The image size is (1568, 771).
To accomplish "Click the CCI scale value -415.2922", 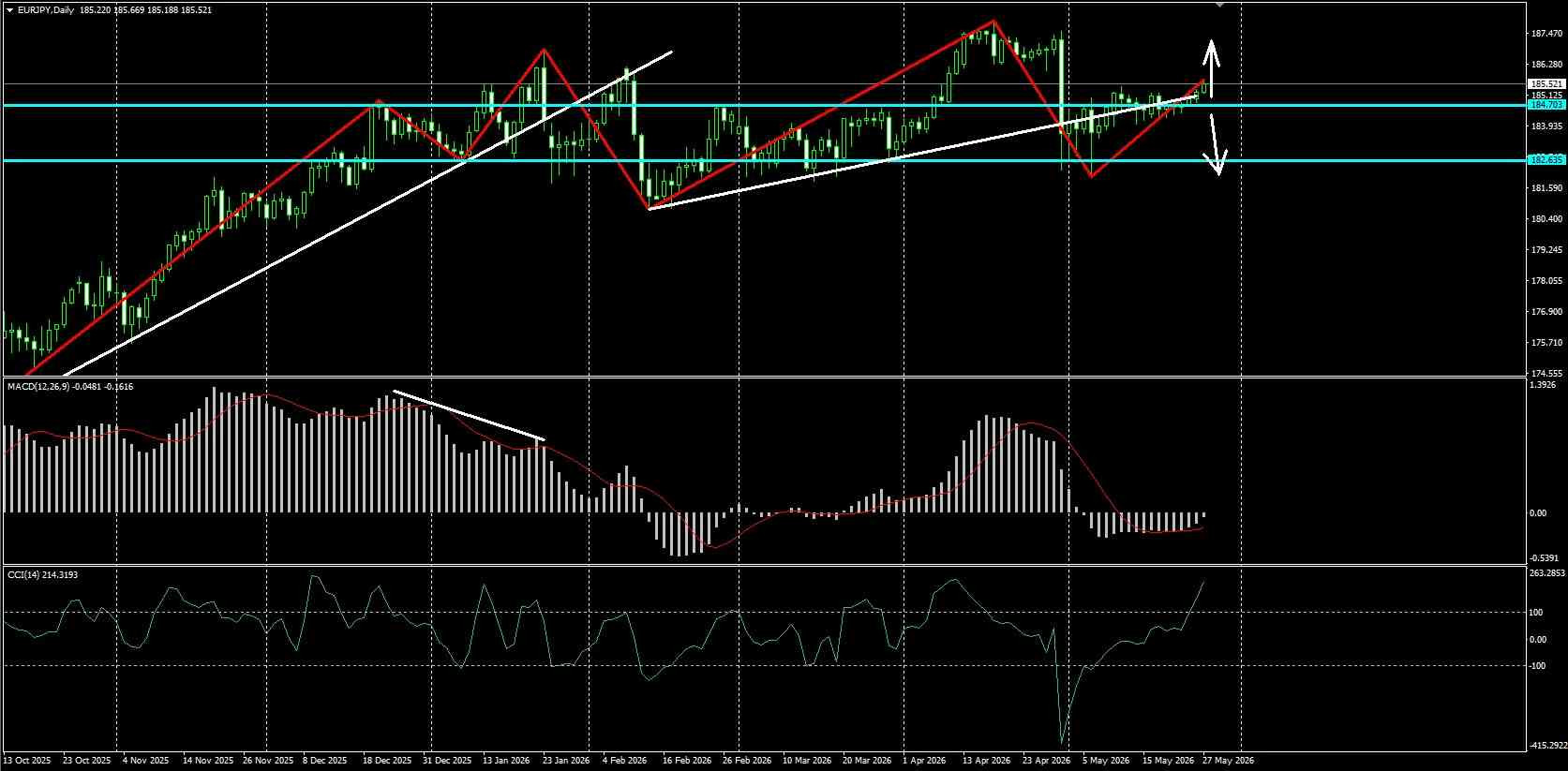I will click(x=1547, y=746).
